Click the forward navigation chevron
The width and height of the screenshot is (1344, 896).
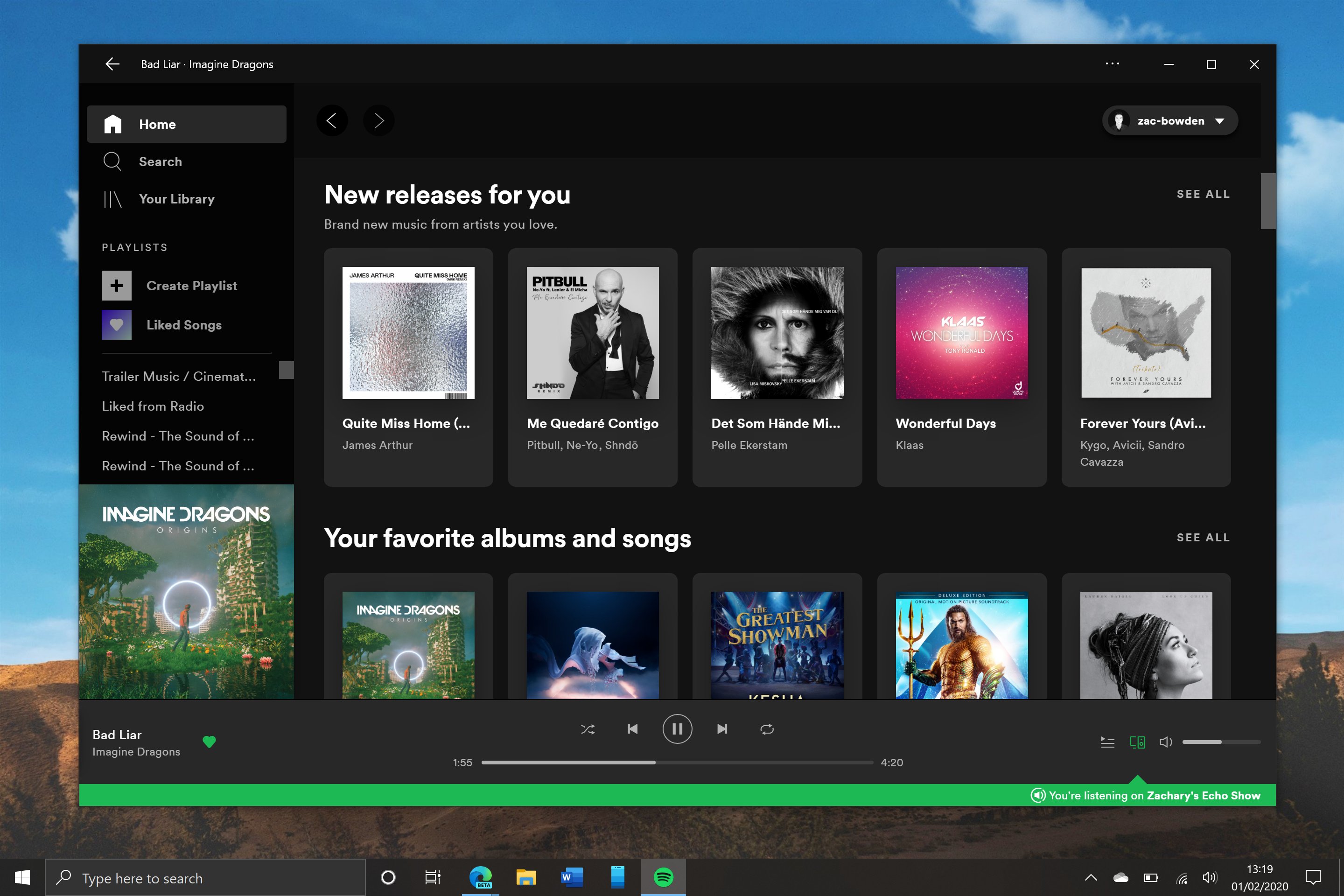tap(379, 120)
